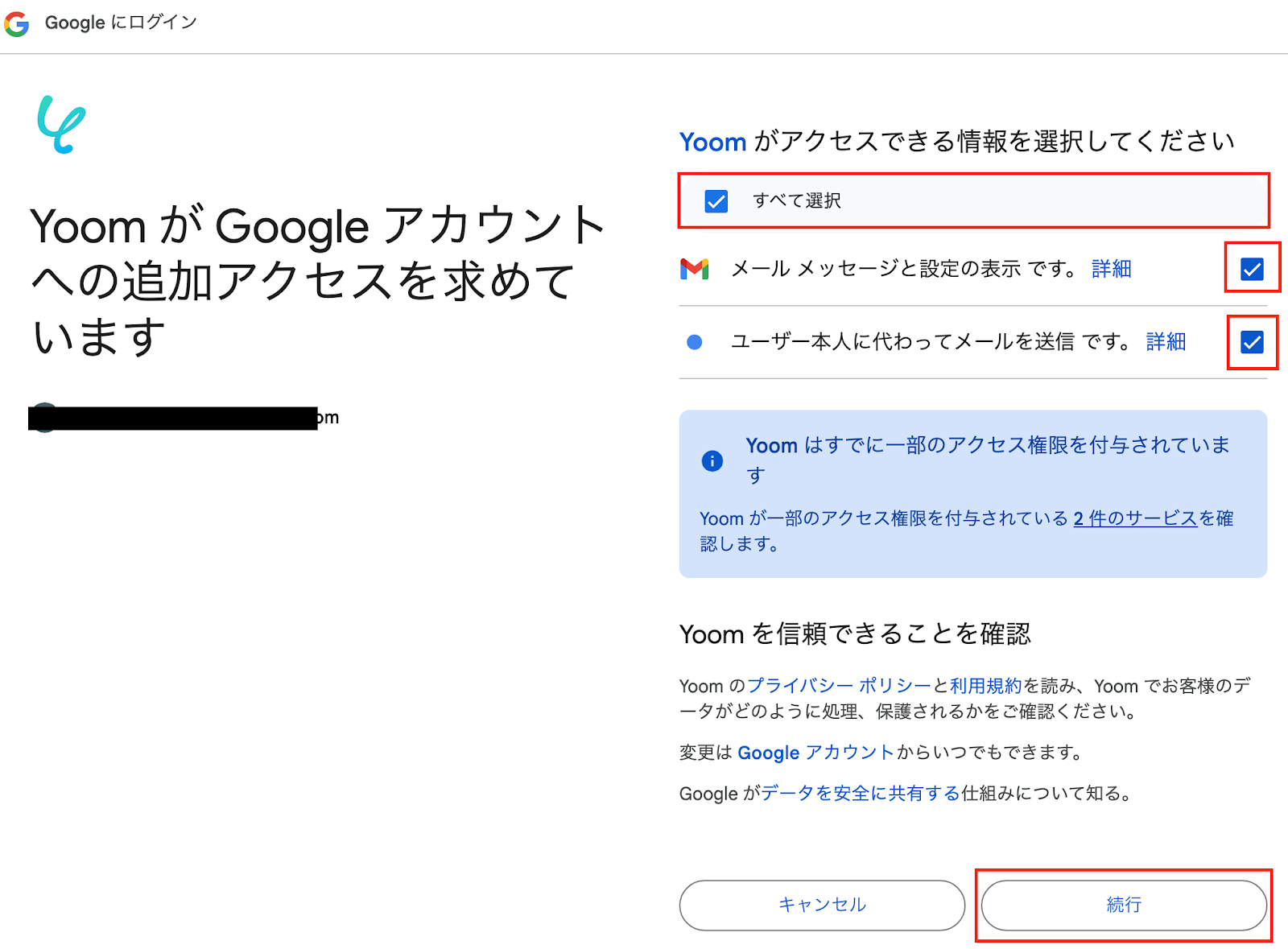
Task: Click the blue dot scope icon
Action: [x=693, y=342]
